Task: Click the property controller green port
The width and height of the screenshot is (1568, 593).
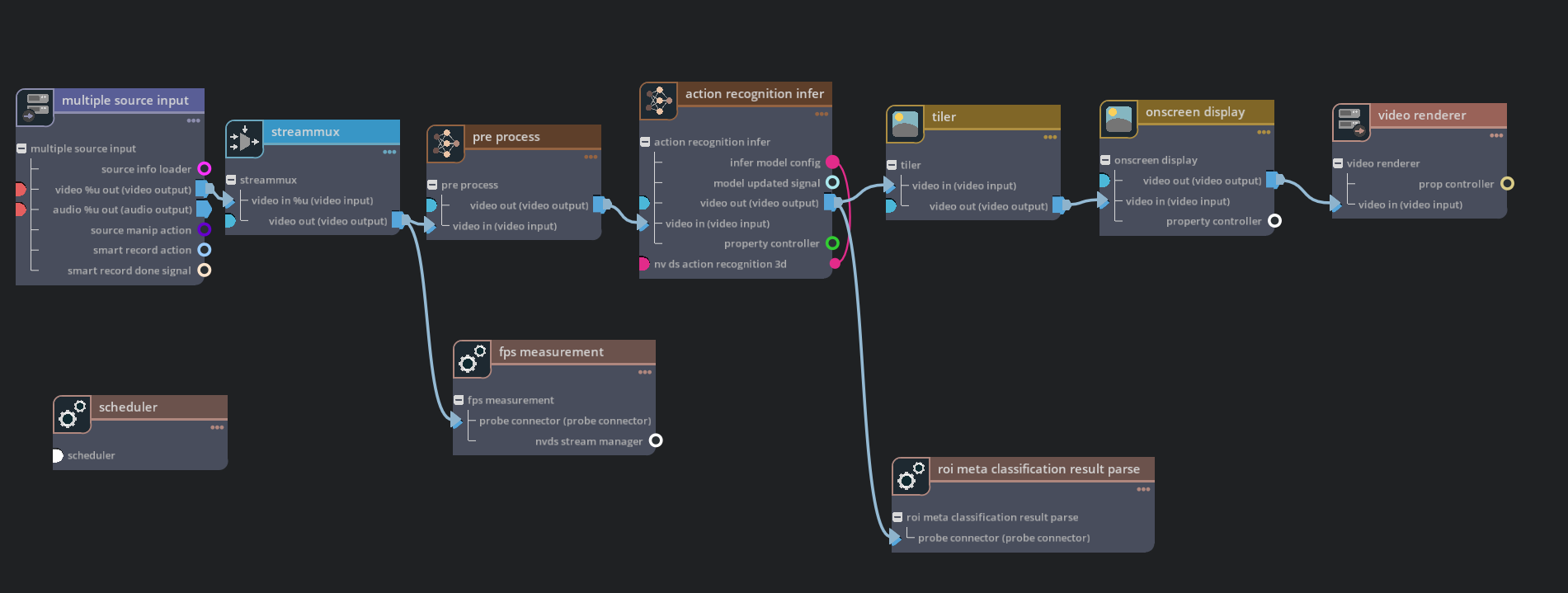Action: (832, 243)
